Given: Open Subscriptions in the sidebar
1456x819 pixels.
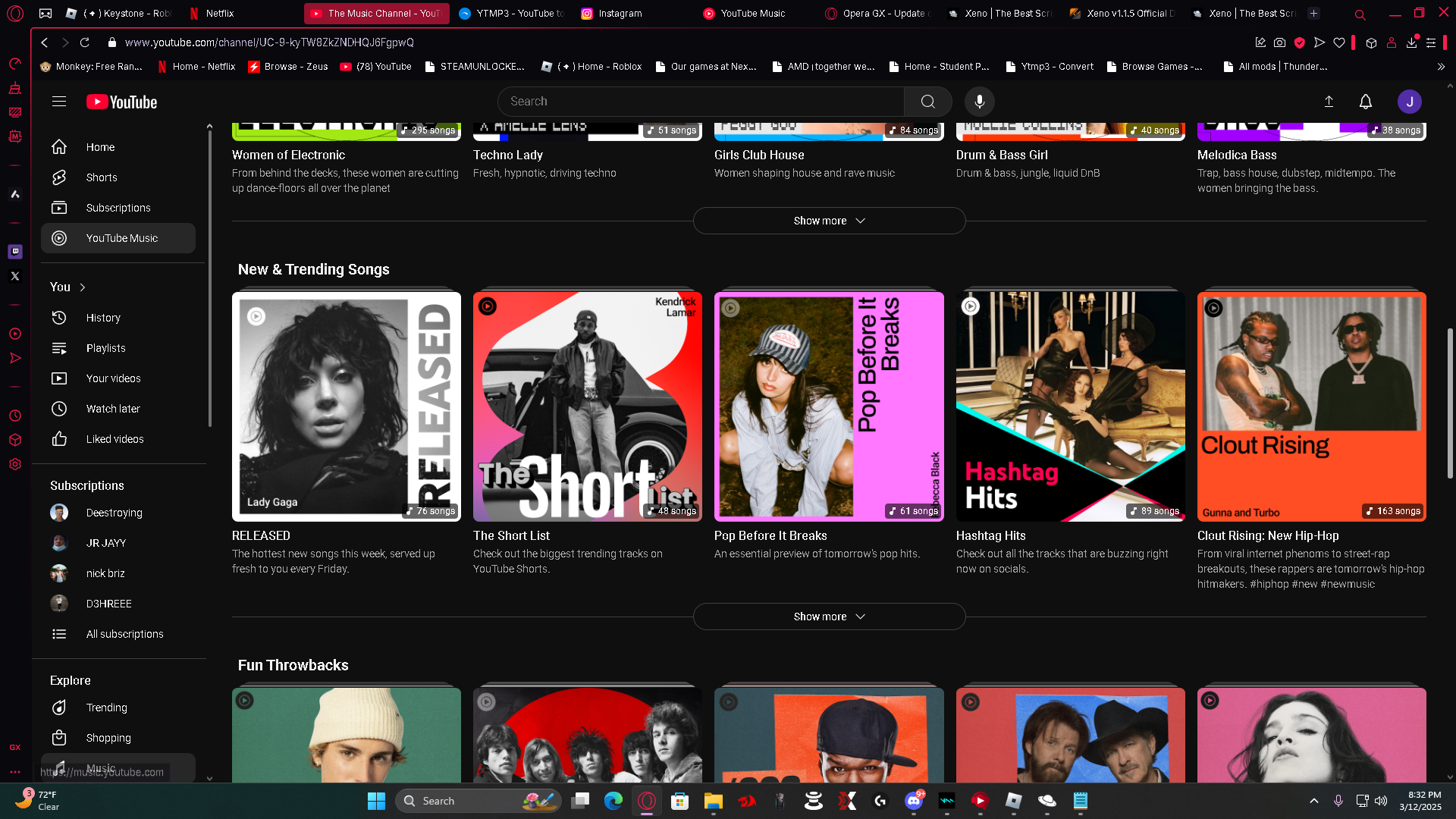Looking at the screenshot, I should pyautogui.click(x=118, y=208).
